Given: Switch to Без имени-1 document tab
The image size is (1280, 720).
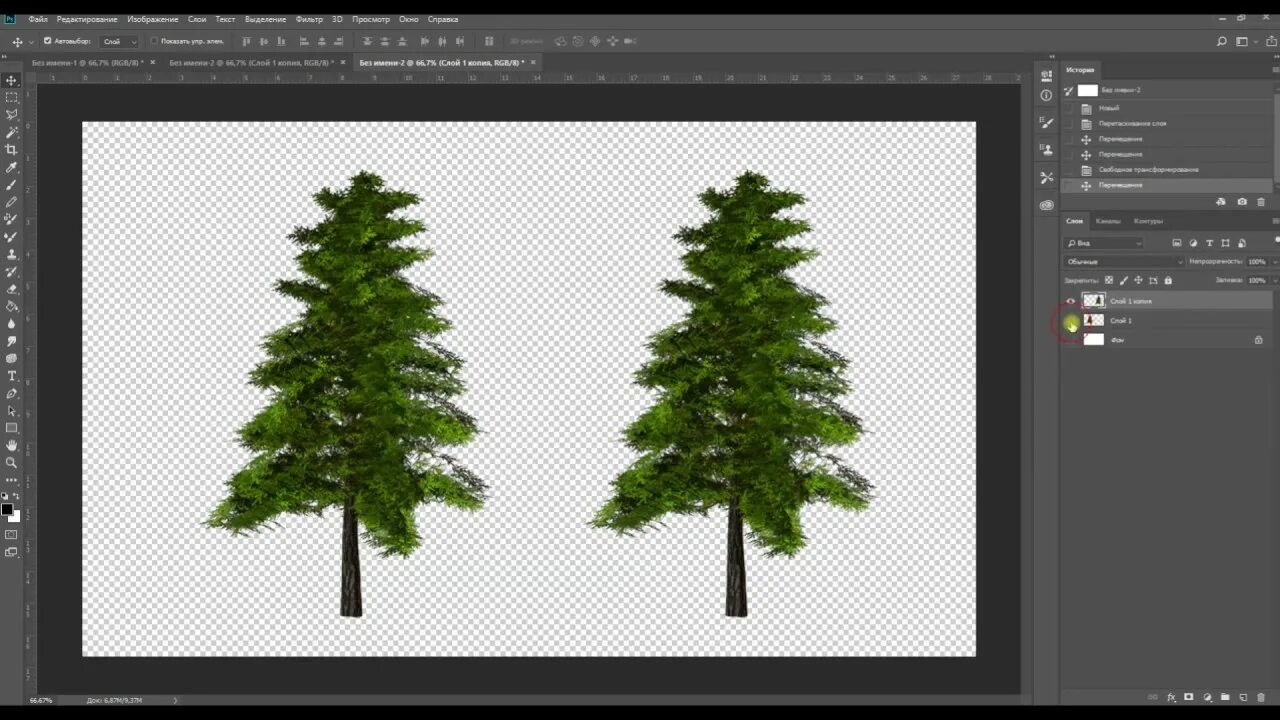Looking at the screenshot, I should coord(87,62).
